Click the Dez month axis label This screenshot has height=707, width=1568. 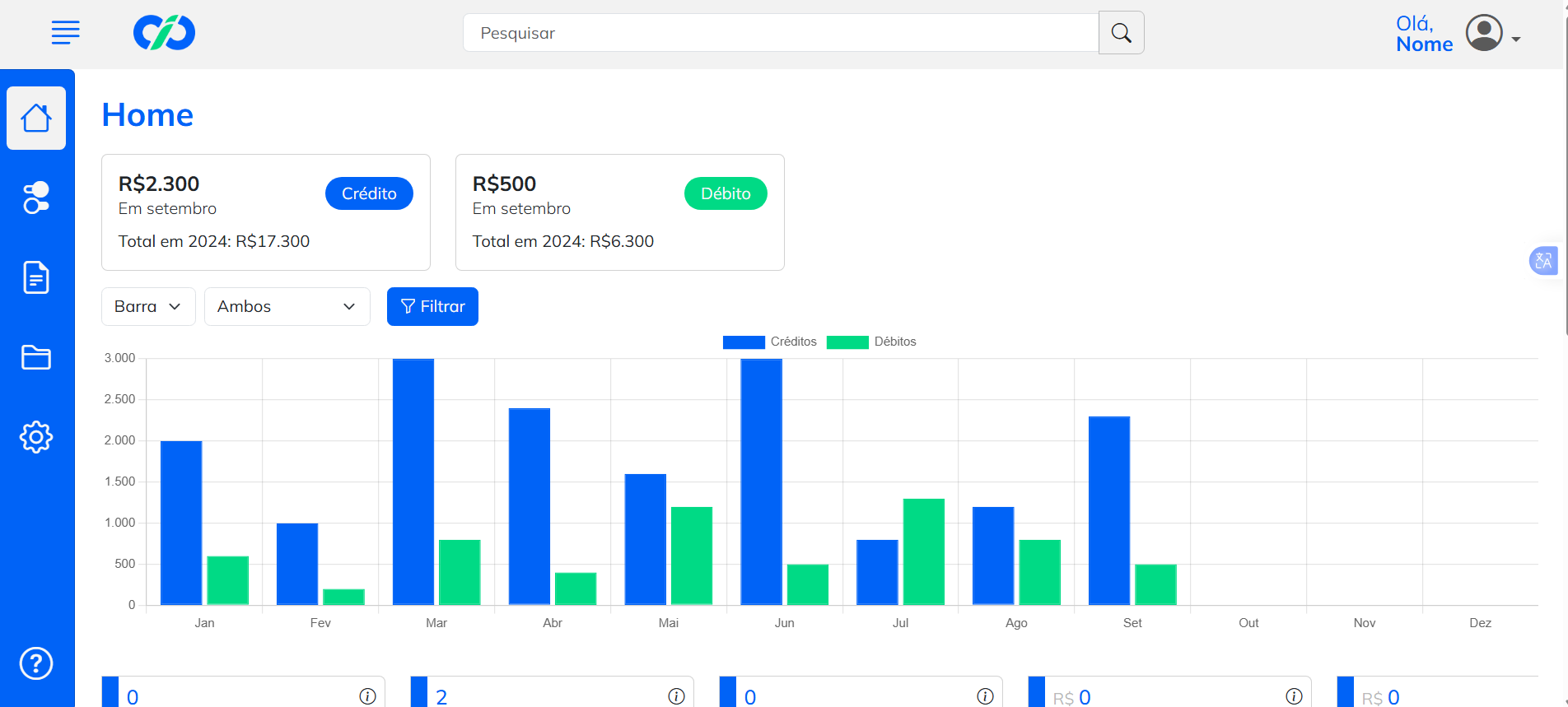(x=1481, y=623)
